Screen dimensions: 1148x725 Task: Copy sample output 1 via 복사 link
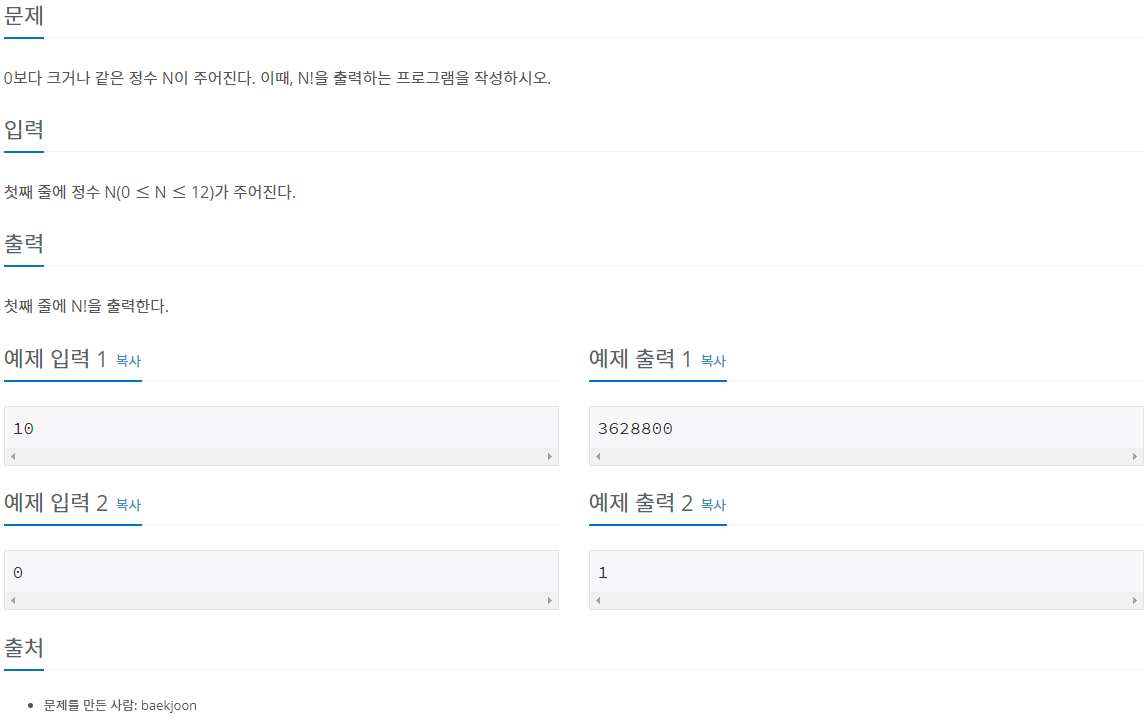click(x=713, y=361)
